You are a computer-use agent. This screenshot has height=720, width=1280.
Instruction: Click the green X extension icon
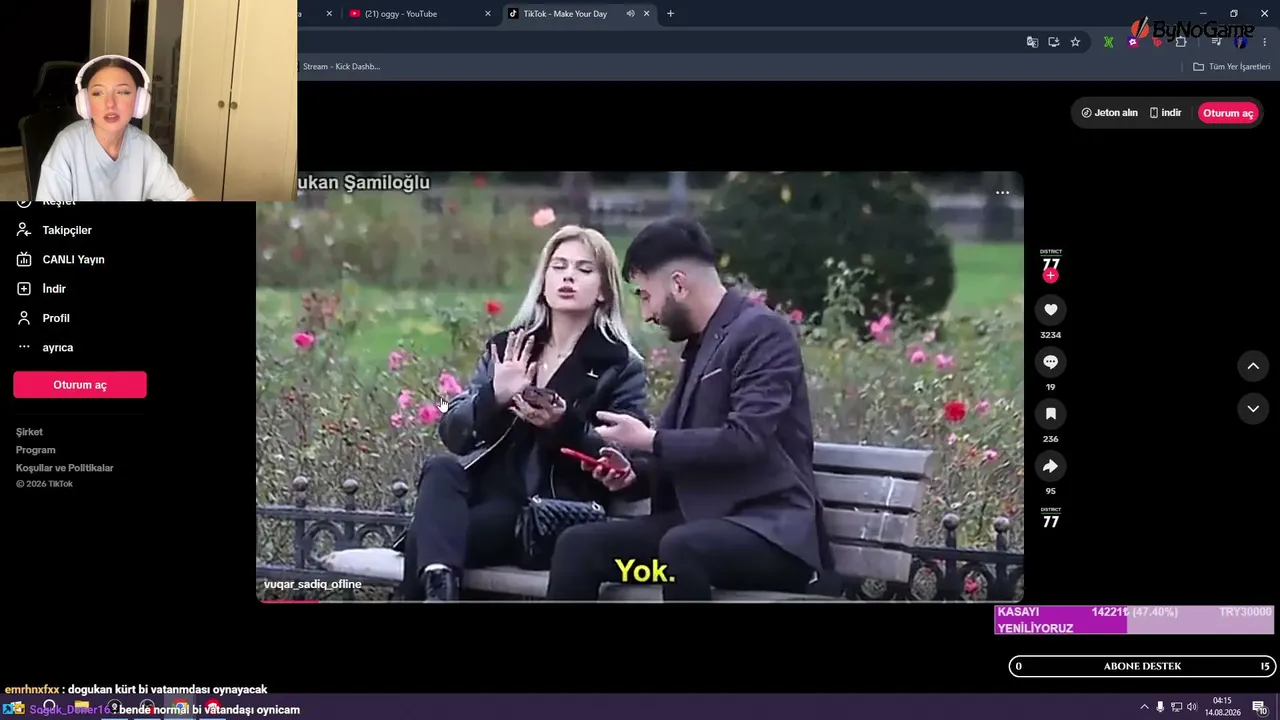click(x=1108, y=42)
